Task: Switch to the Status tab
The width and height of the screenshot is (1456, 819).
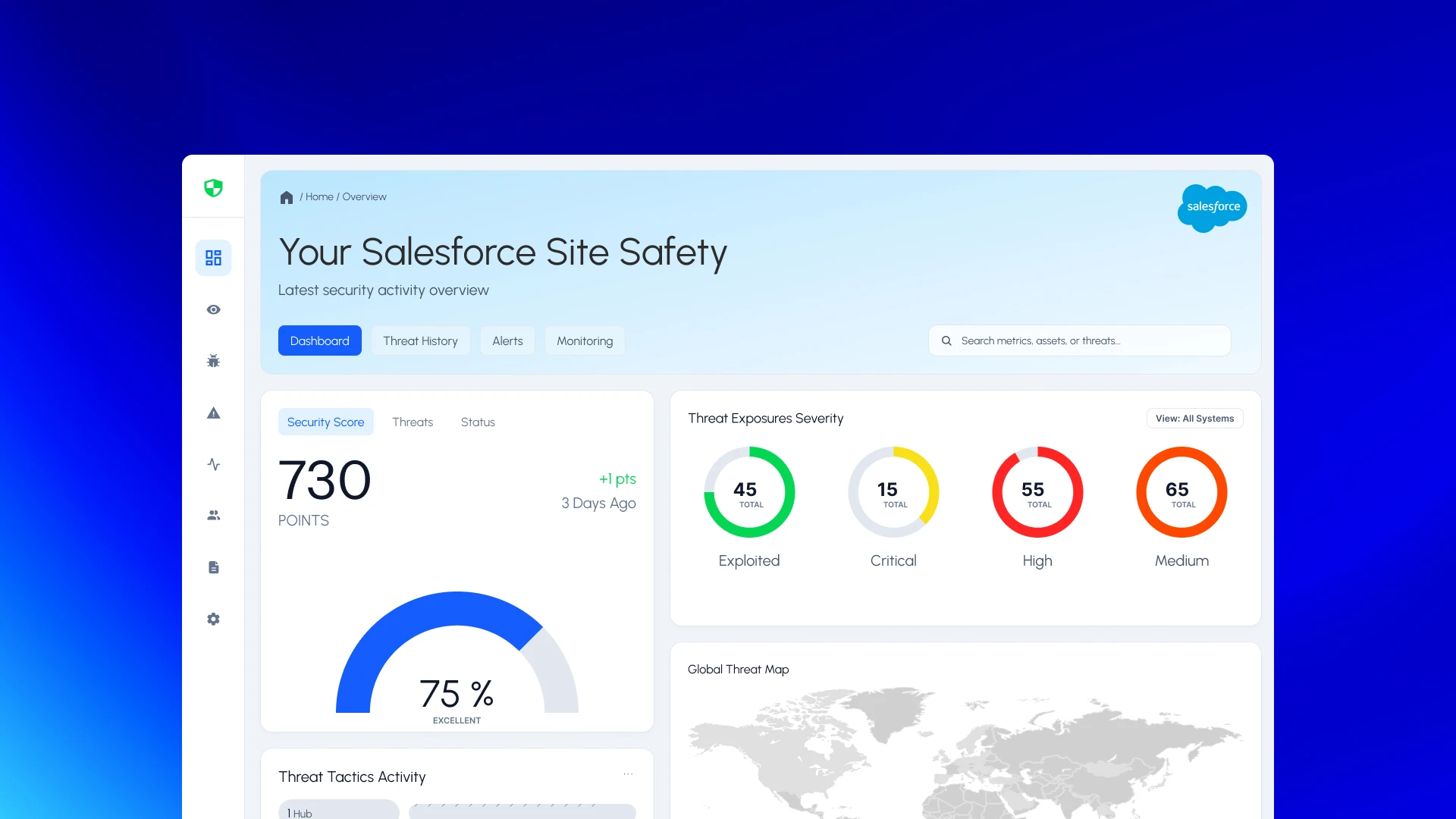Action: 478,422
